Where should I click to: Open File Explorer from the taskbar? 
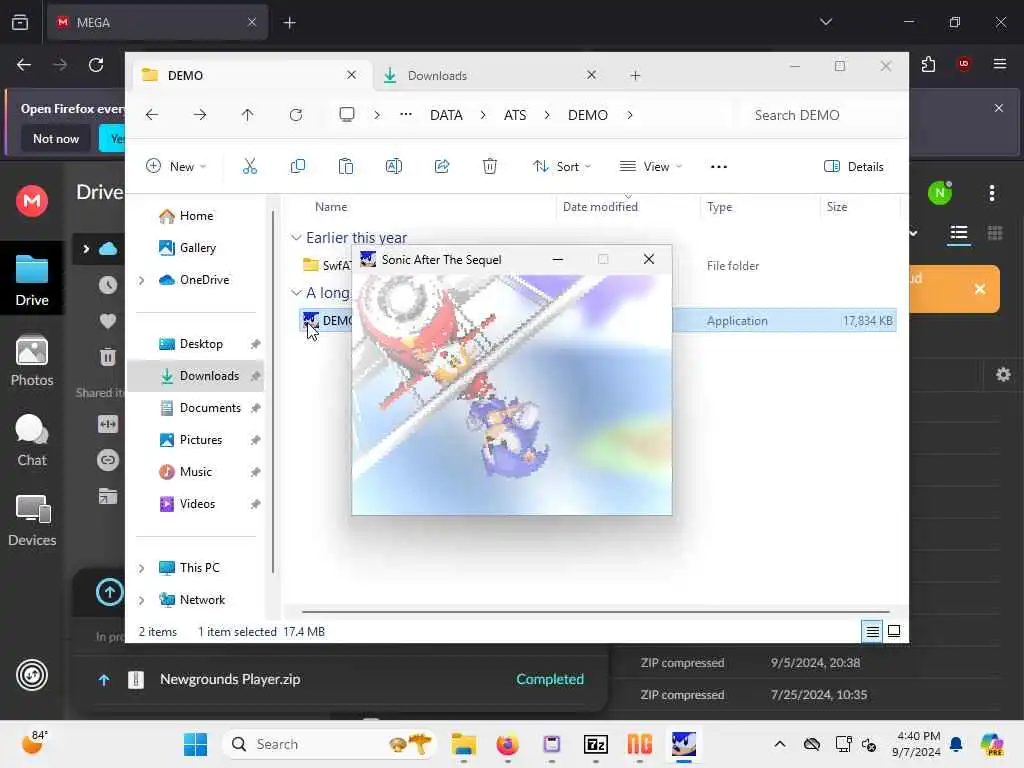coord(464,744)
